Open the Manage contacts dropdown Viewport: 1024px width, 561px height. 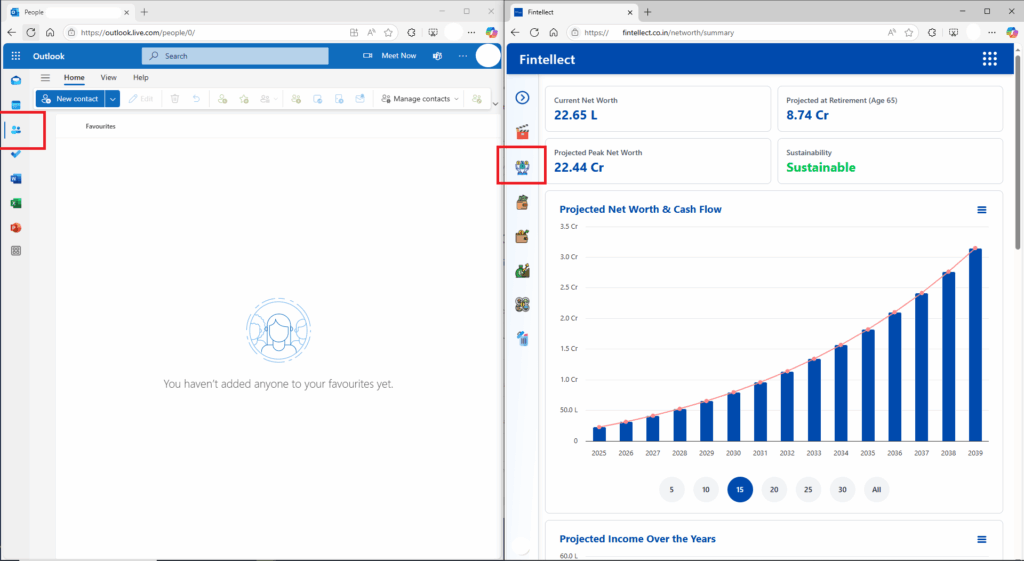click(x=421, y=99)
